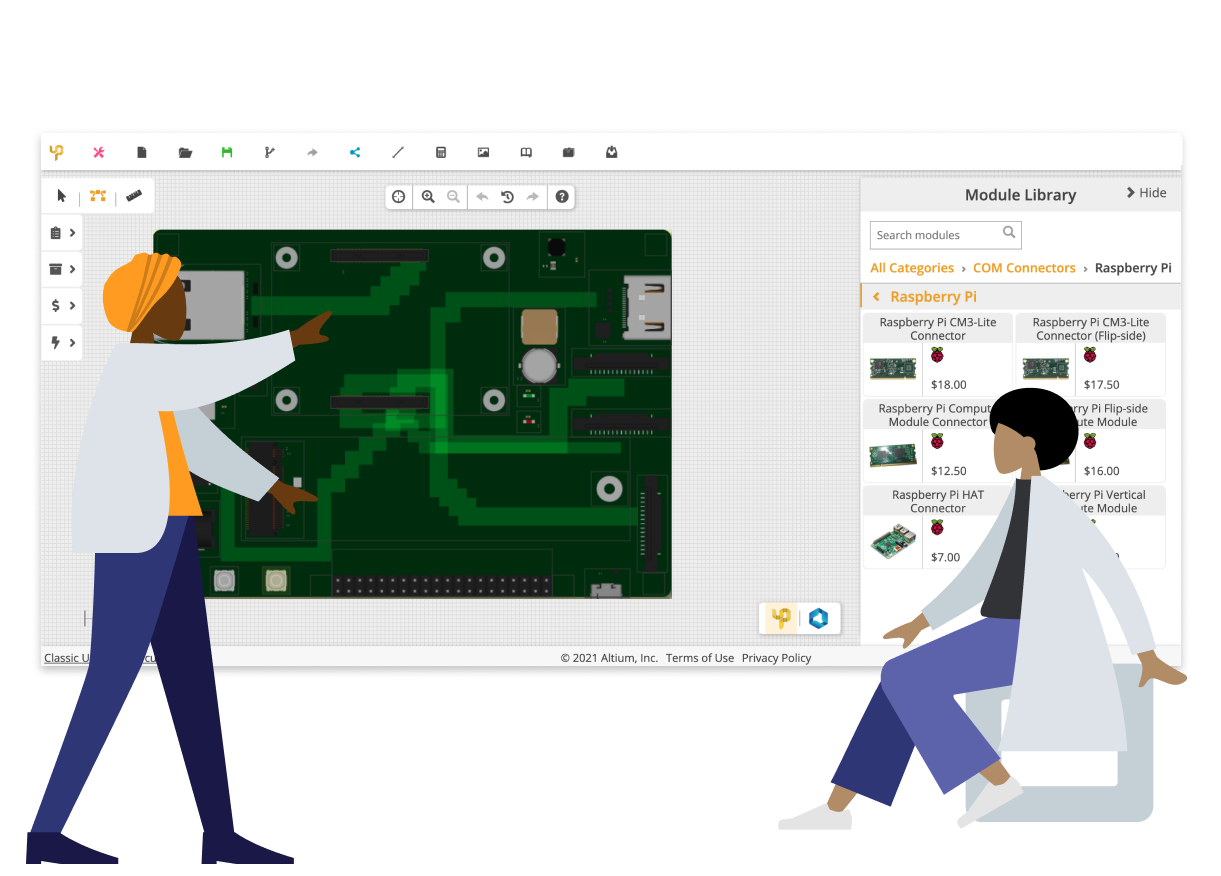The width and height of the screenshot is (1221, 876).
Task: Click the Module Library panel title
Action: [x=1020, y=195]
